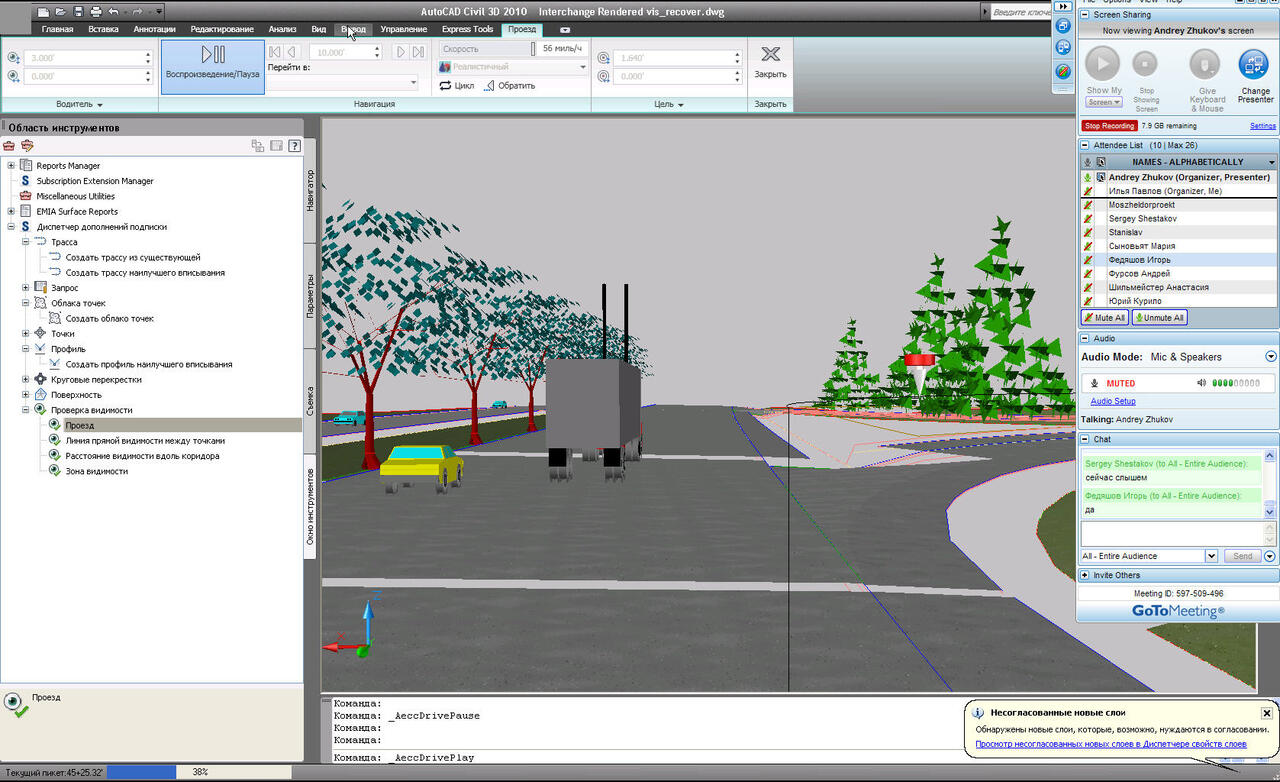Open the Главная ribbon tab

[57, 29]
